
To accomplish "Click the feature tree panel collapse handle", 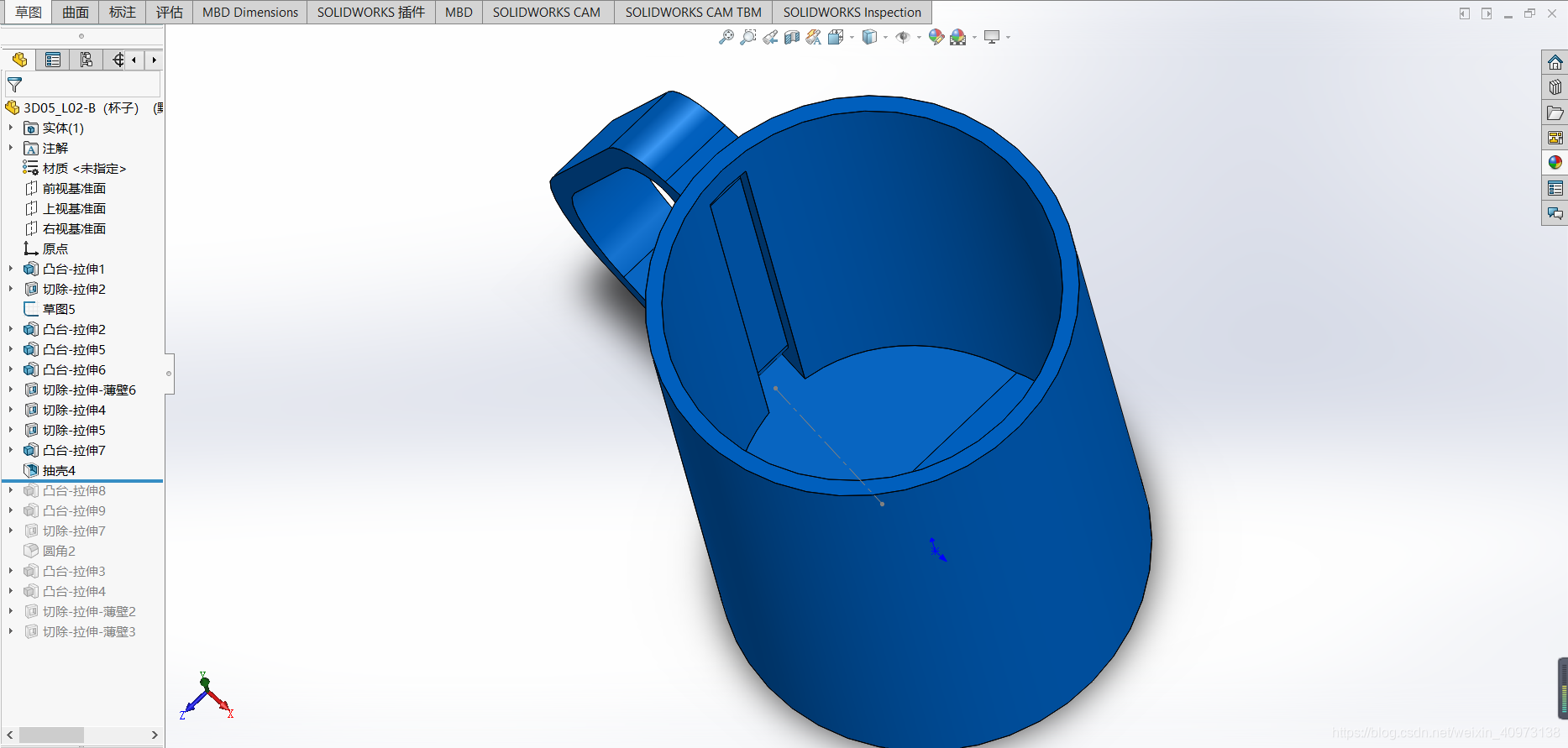I will point(169,374).
